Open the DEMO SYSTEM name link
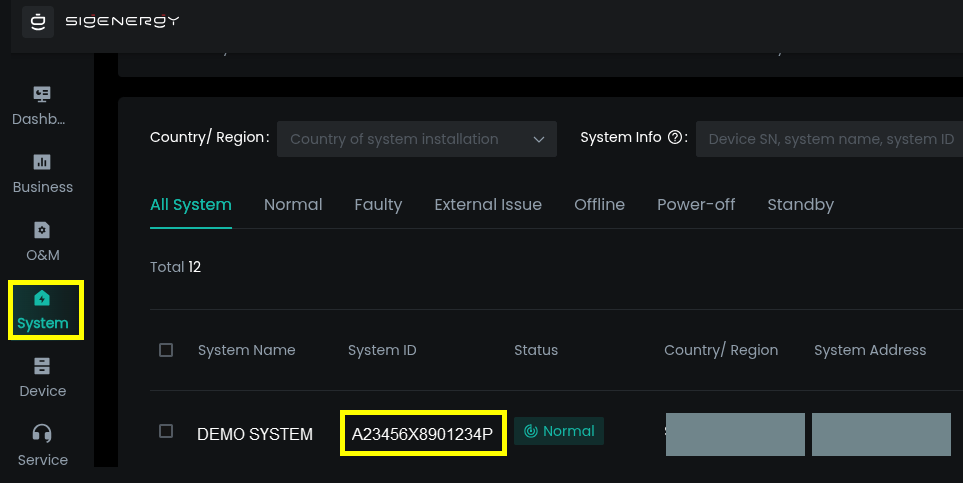This screenshot has height=483, width=963. click(255, 434)
